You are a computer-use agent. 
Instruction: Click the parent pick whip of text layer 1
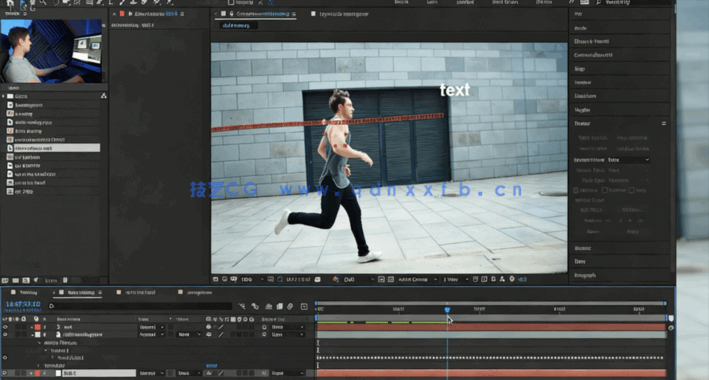tap(265, 327)
